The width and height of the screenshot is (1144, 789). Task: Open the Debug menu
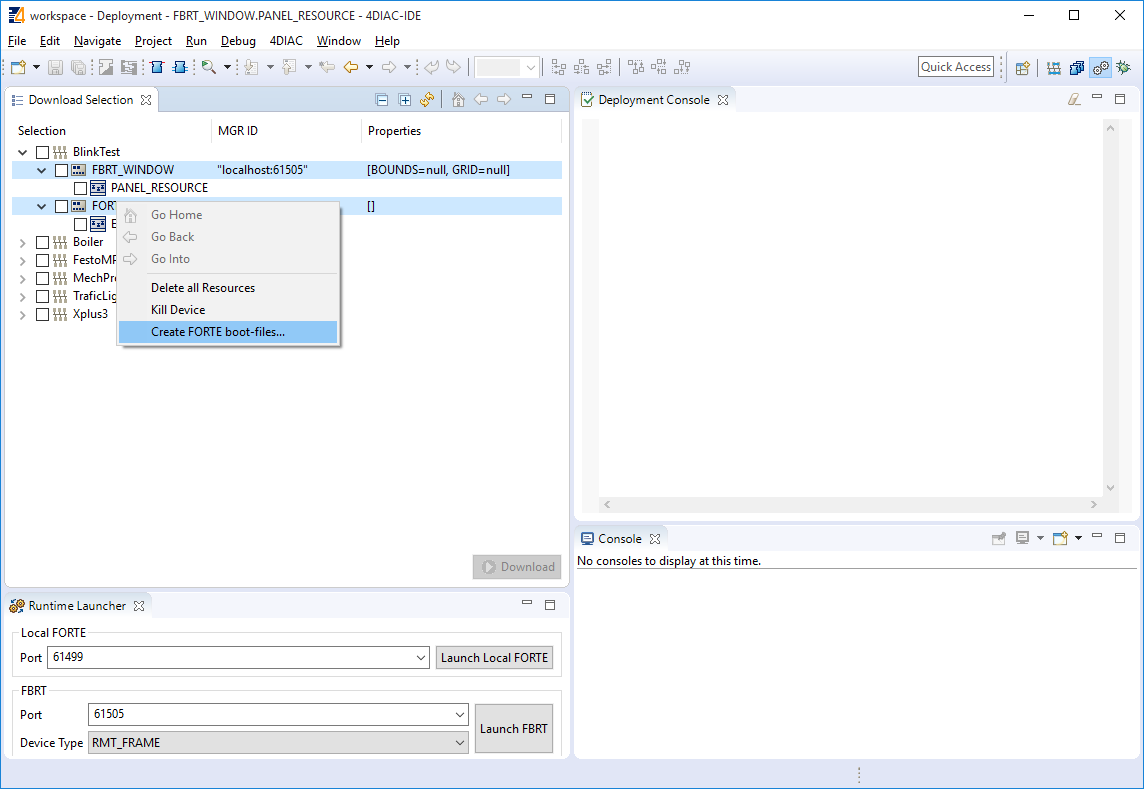coord(238,41)
